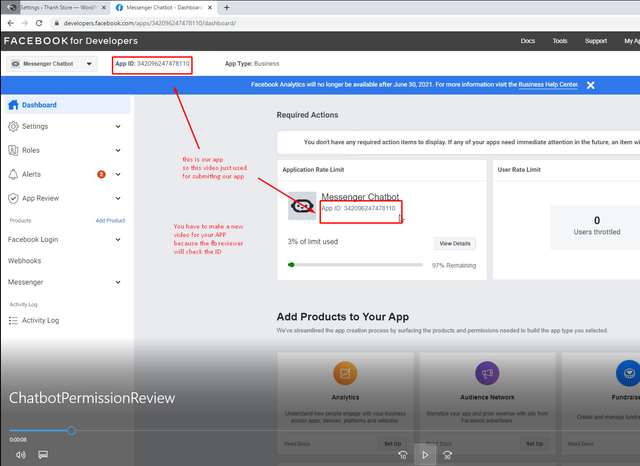Click the Messenger Chatbot app robot icon

point(302,206)
